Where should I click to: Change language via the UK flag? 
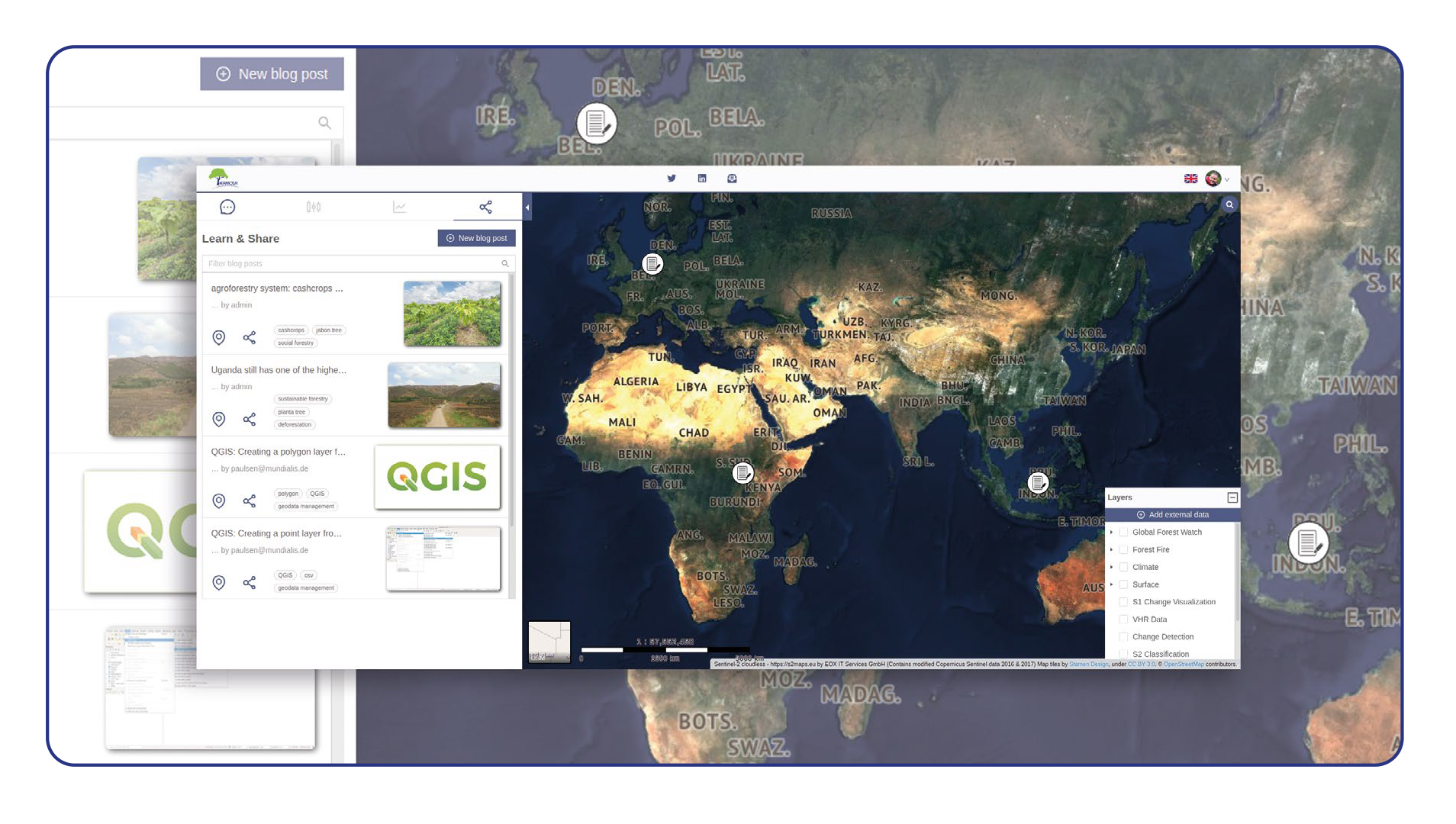[x=1190, y=179]
